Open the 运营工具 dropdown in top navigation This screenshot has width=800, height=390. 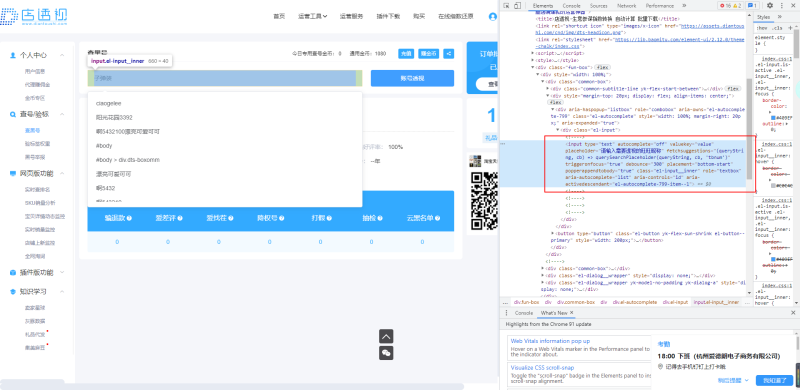point(312,16)
